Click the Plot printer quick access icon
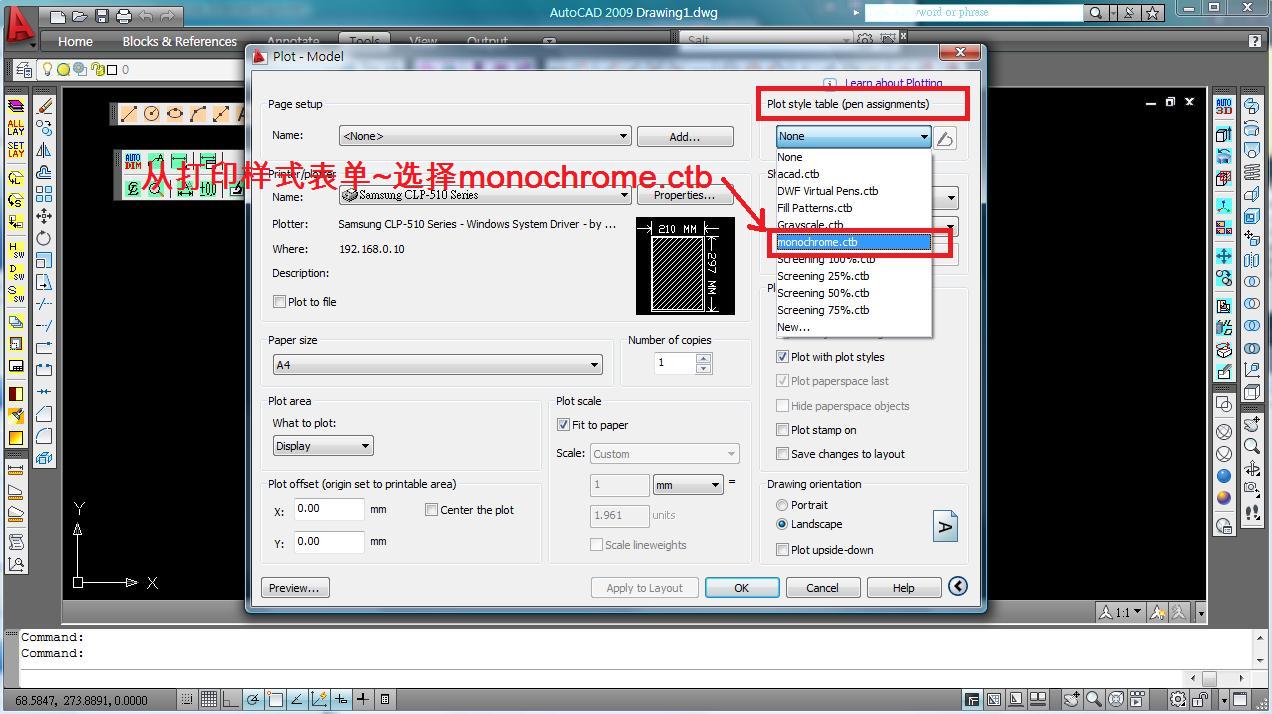Screen dimensions: 1272x714 (123, 16)
